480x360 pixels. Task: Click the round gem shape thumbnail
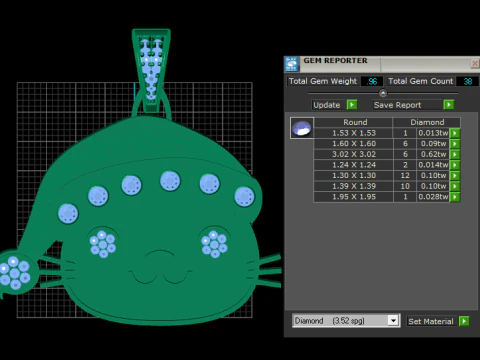point(302,128)
